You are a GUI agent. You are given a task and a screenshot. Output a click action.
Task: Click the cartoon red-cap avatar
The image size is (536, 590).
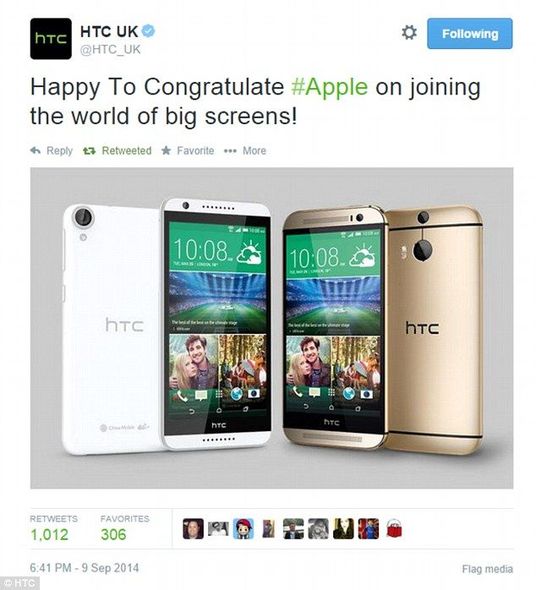[x=243, y=529]
